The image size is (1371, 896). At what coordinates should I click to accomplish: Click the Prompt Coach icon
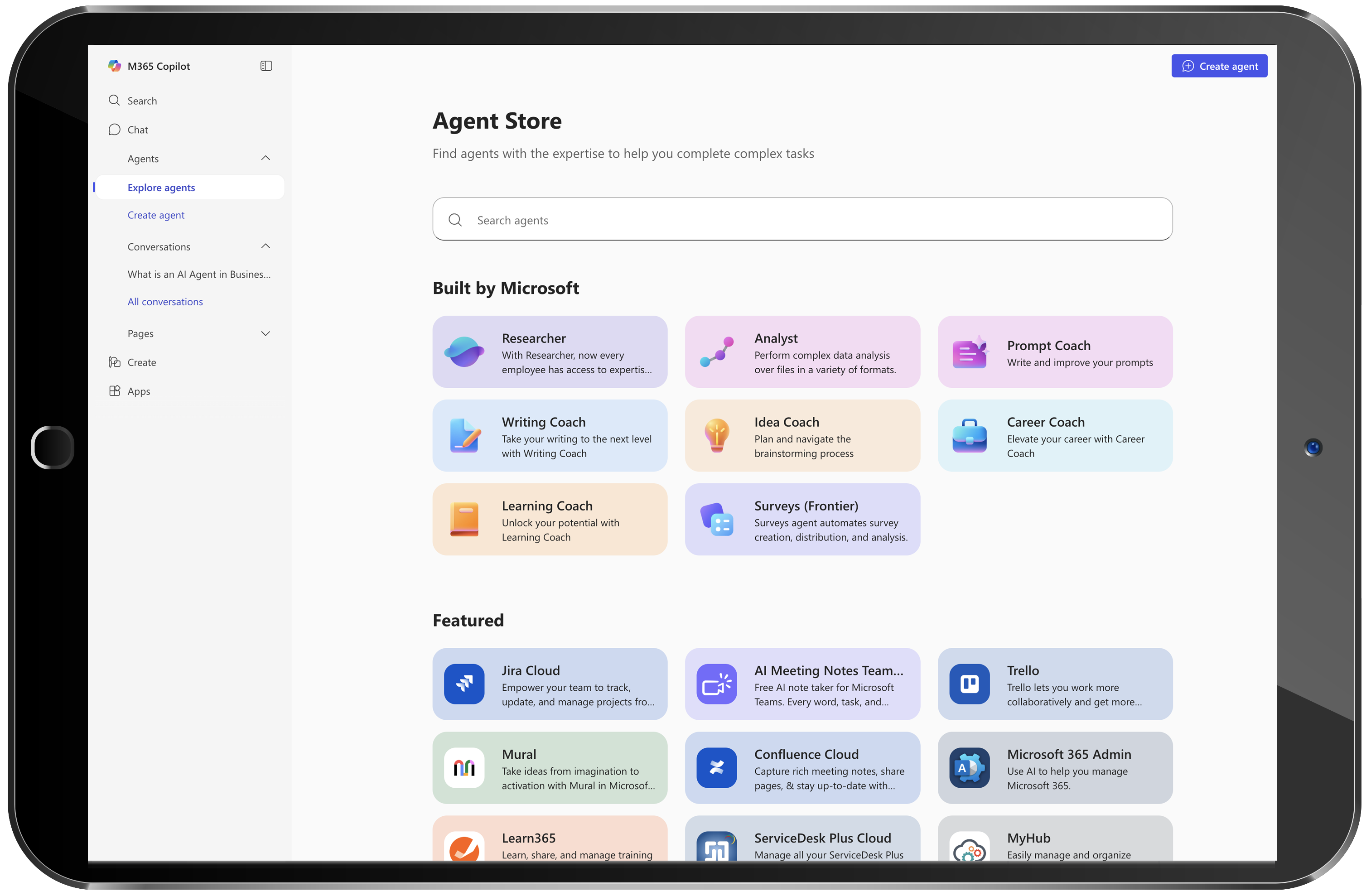(x=970, y=352)
